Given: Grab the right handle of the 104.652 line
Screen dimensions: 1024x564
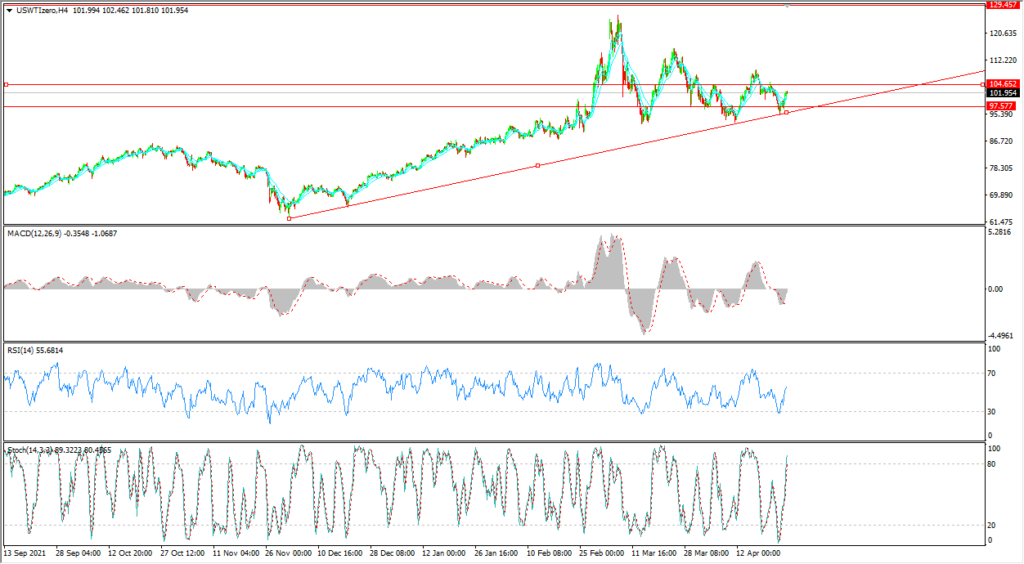Looking at the screenshot, I should pos(983,84).
